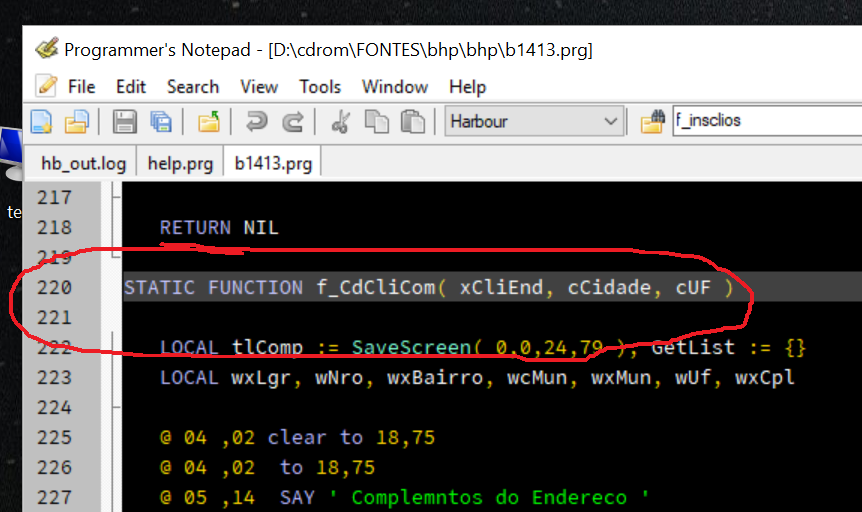Viewport: 862px width, 512px height.
Task: Click line number 220 in the margin
Action: click(x=54, y=288)
